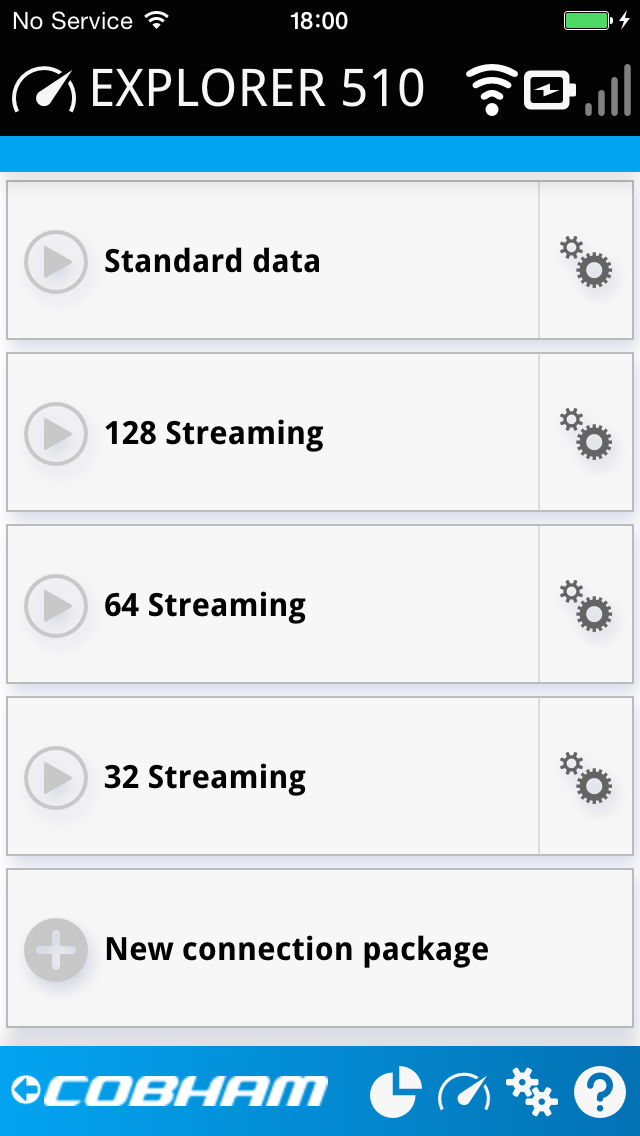Image resolution: width=640 pixels, height=1136 pixels.
Task: Tap the WiFi status icon in header
Action: click(490, 88)
